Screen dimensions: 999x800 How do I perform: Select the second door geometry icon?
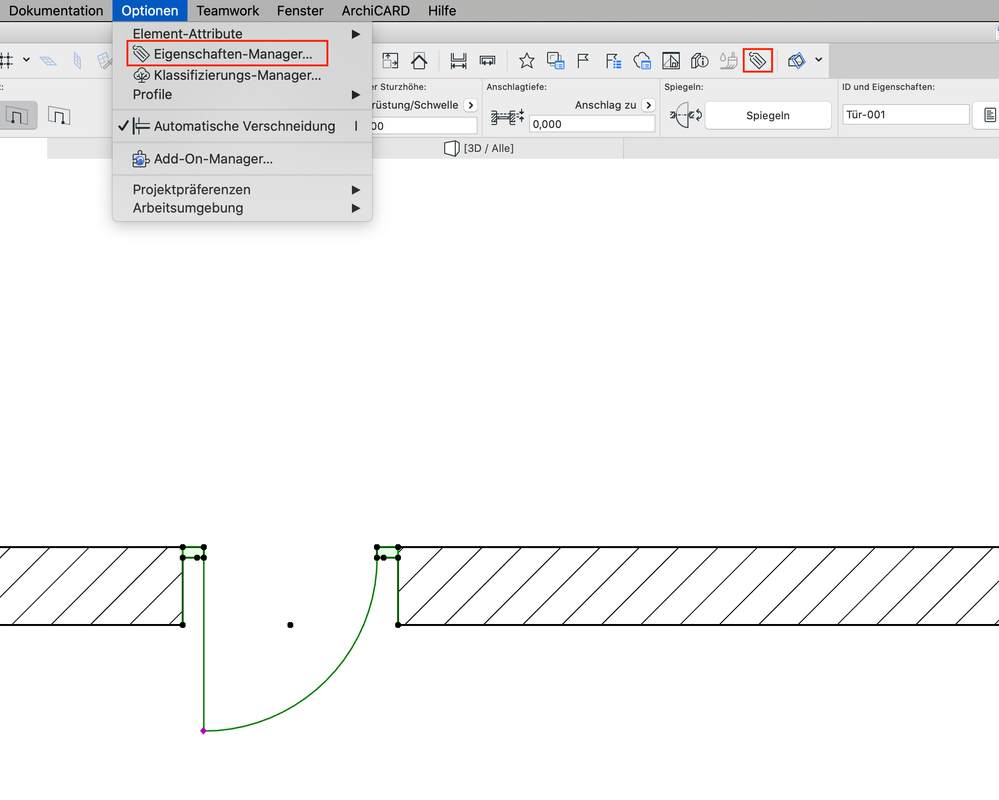59,116
